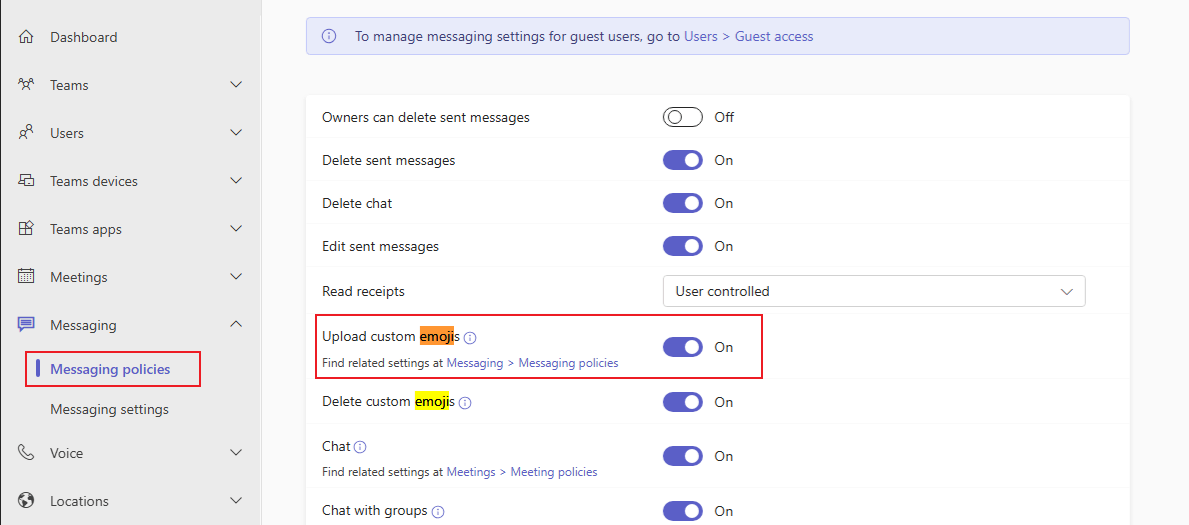
Task: Click the Messaging chat bubble icon
Action: 26,325
